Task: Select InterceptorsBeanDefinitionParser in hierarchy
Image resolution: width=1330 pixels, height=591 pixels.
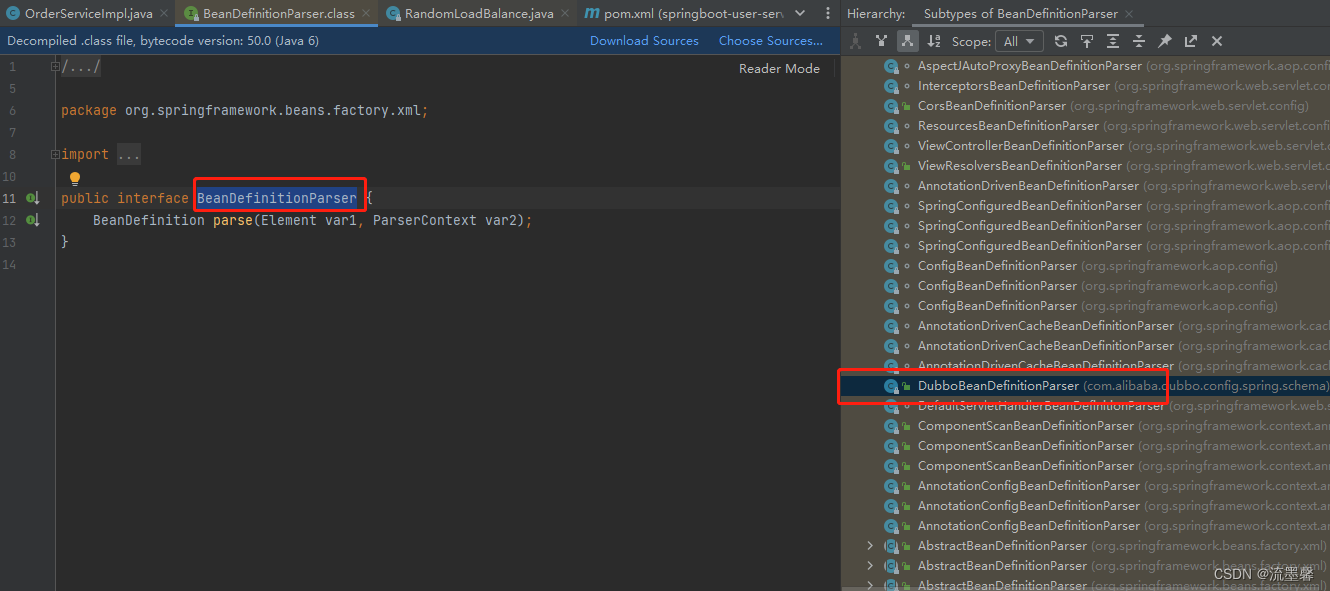Action: click(1013, 86)
